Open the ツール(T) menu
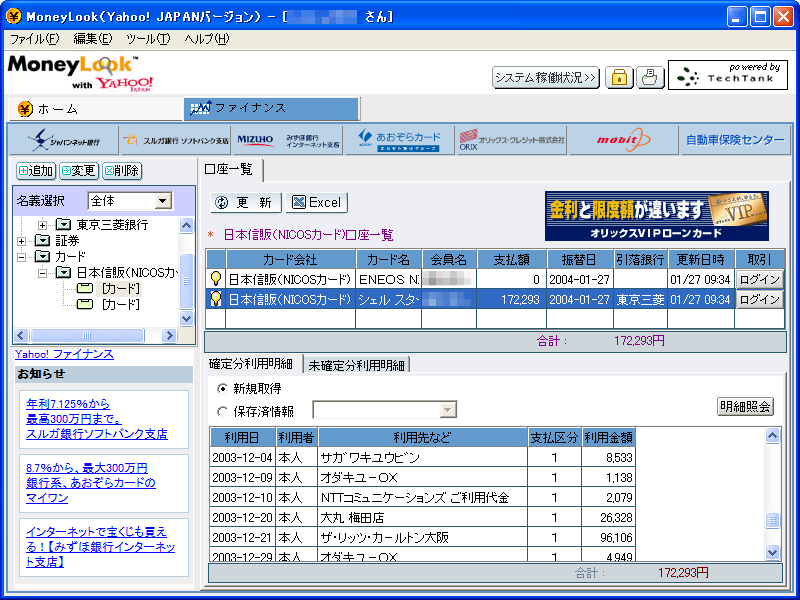800x600 pixels. click(148, 39)
